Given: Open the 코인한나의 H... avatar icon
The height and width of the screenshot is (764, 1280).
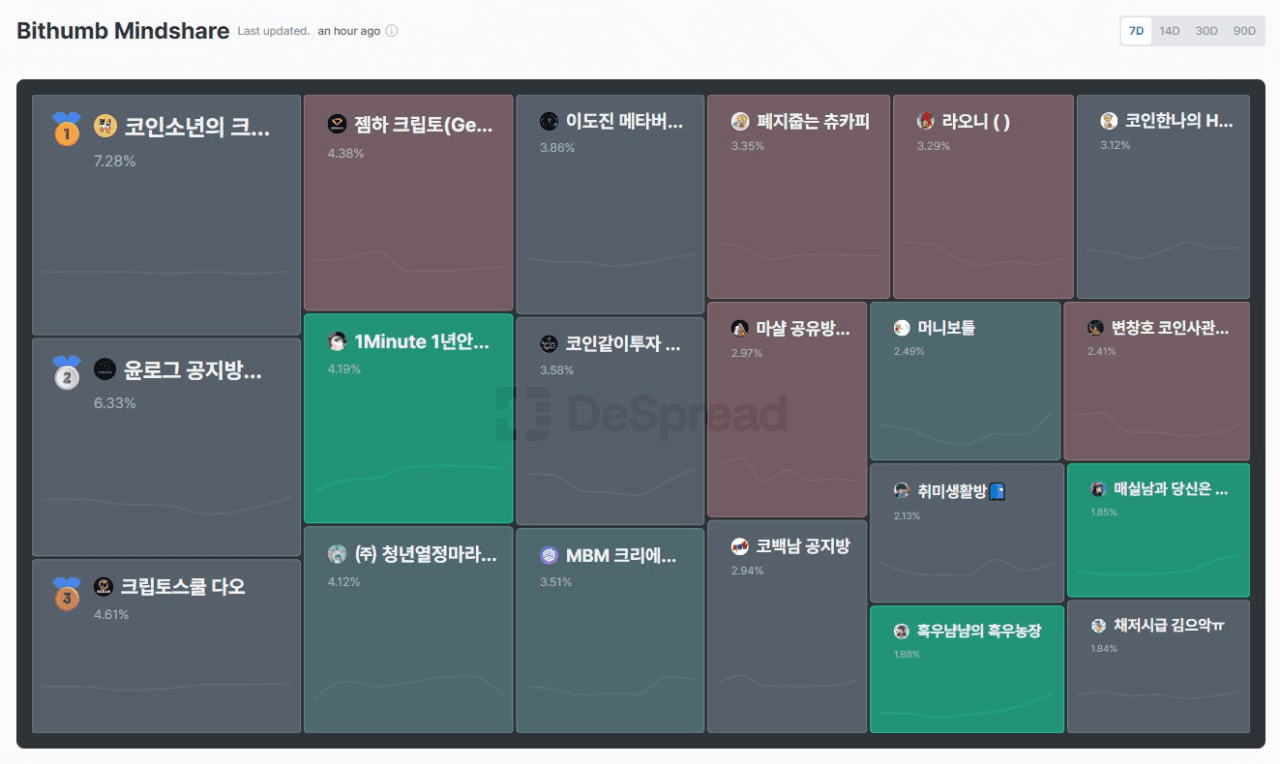Looking at the screenshot, I should click(1109, 121).
